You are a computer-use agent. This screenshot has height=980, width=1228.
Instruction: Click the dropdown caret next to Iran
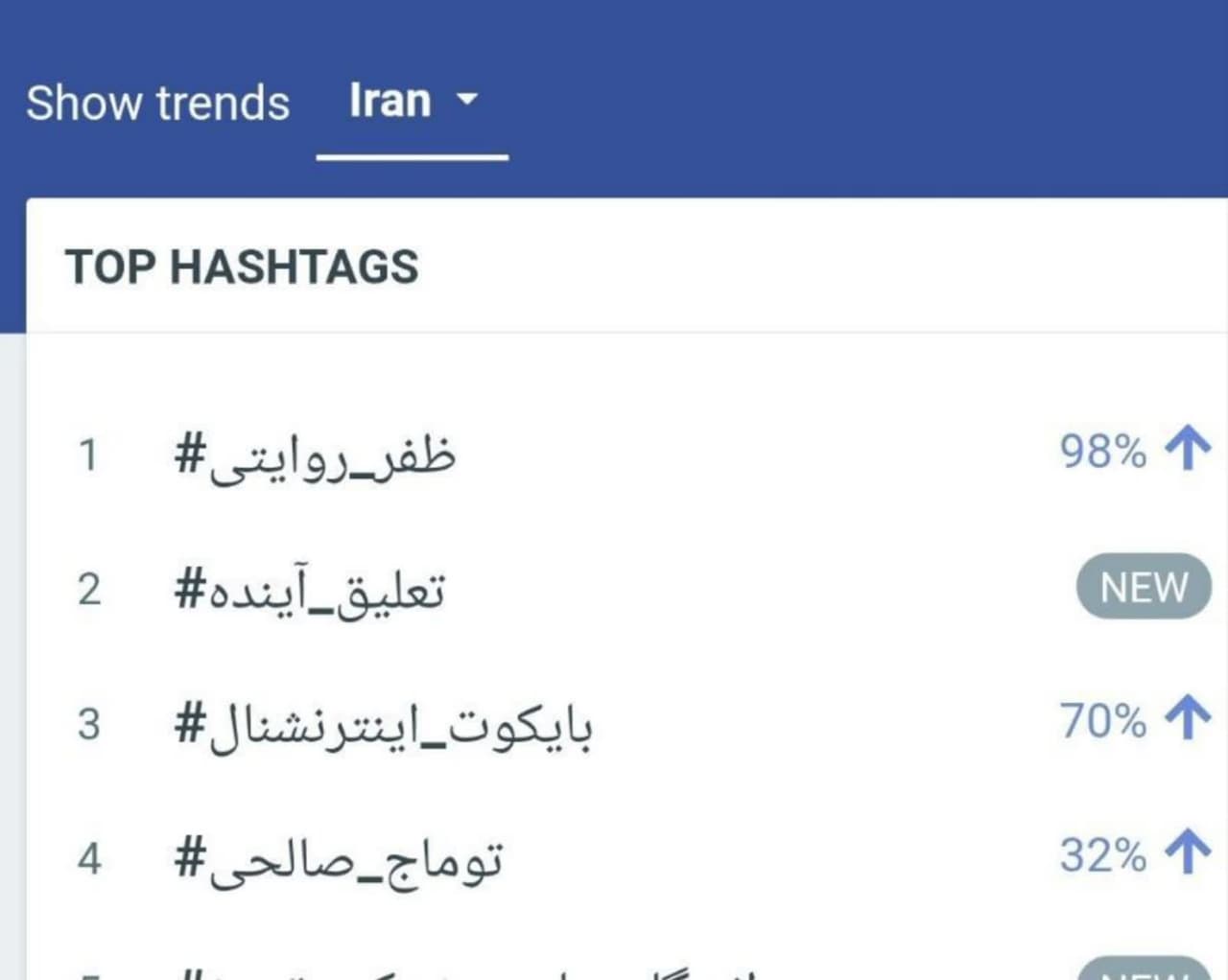(x=468, y=101)
